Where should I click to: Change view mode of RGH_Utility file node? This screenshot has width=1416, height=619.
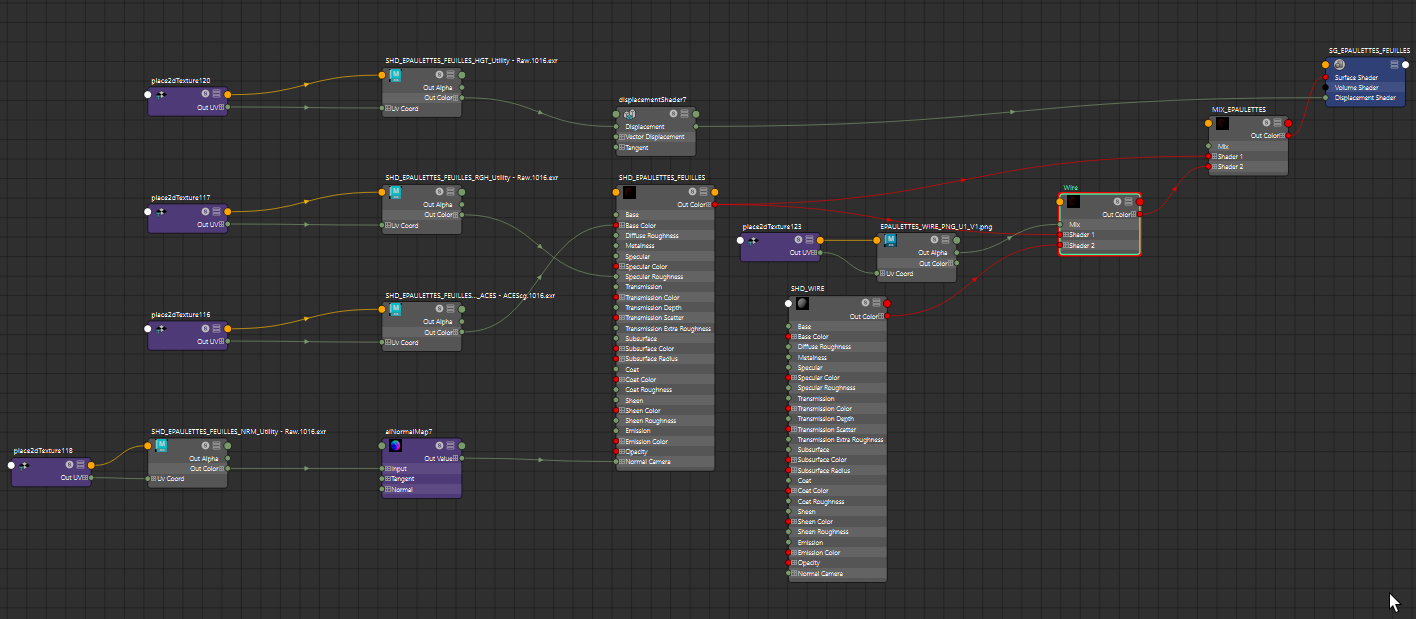tap(450, 192)
